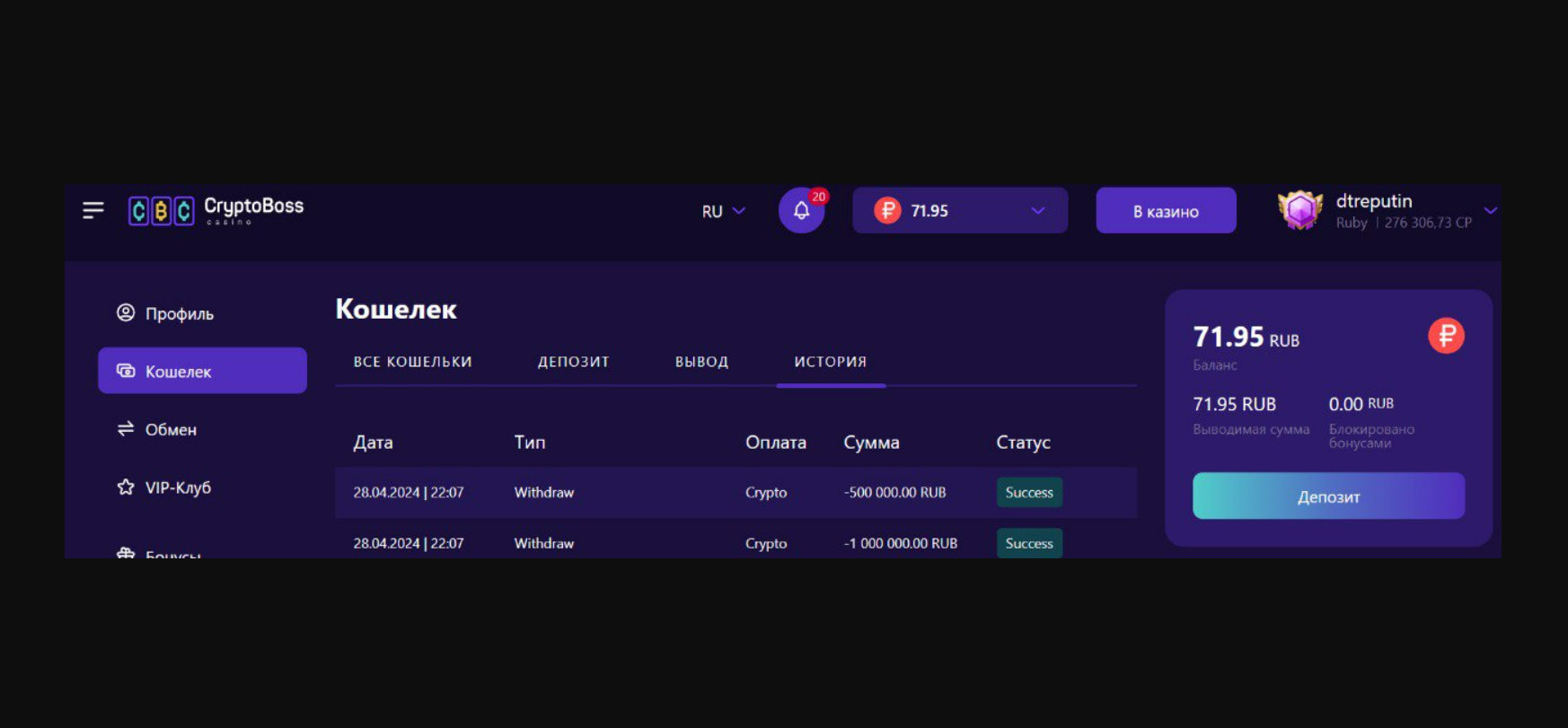Image resolution: width=1568 pixels, height=728 pixels.
Task: Open Кошелек in the sidebar
Action: pos(202,371)
